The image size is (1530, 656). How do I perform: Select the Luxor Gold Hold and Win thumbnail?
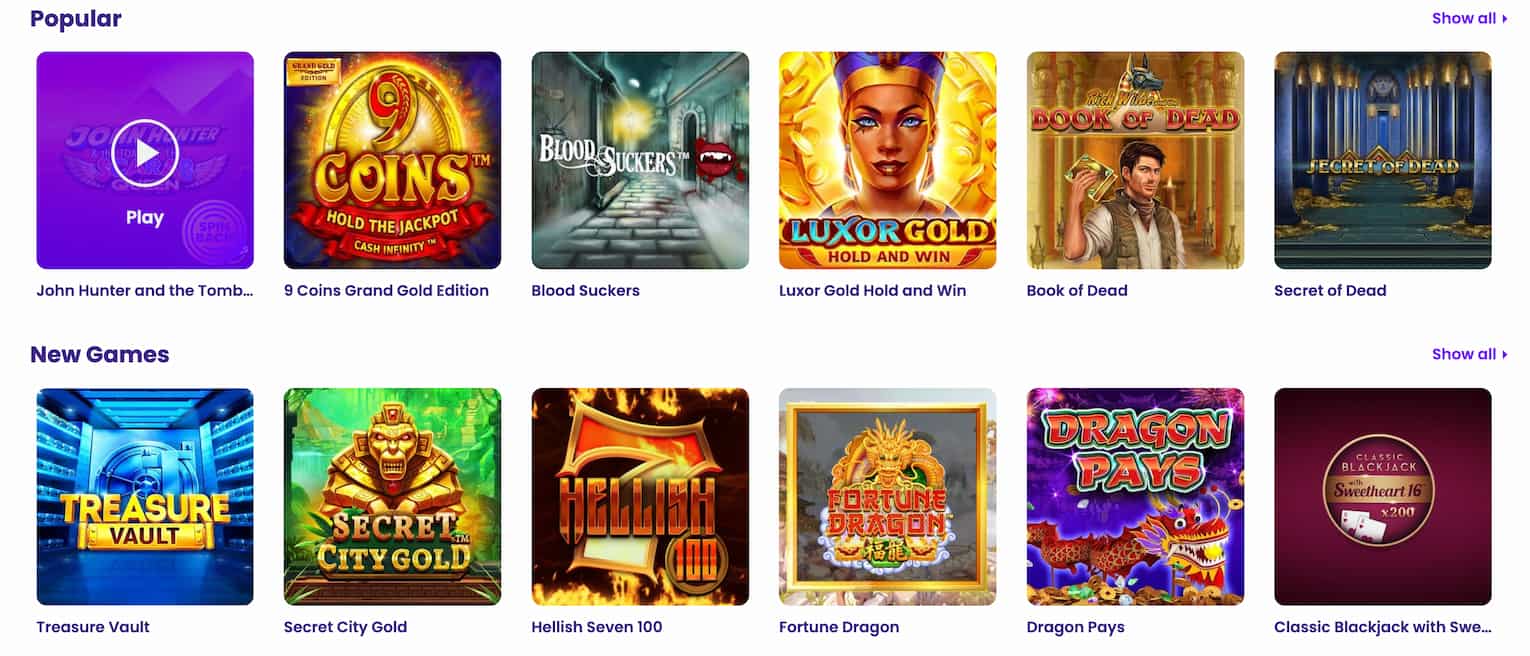point(887,160)
